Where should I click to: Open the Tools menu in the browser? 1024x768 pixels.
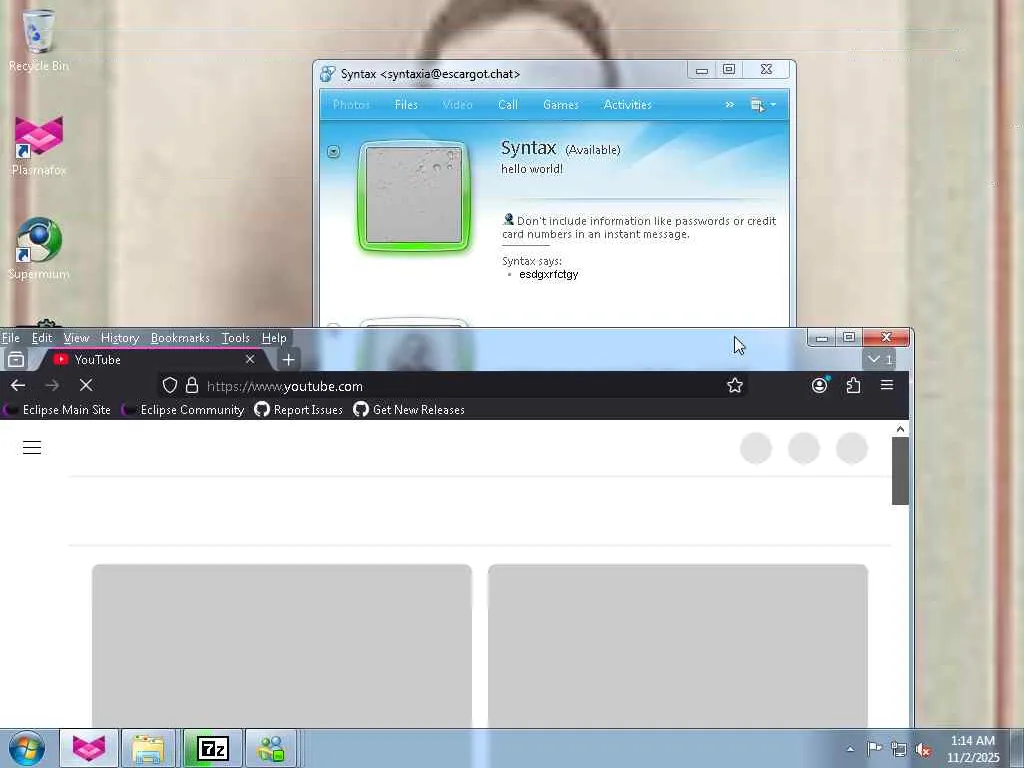click(x=235, y=338)
